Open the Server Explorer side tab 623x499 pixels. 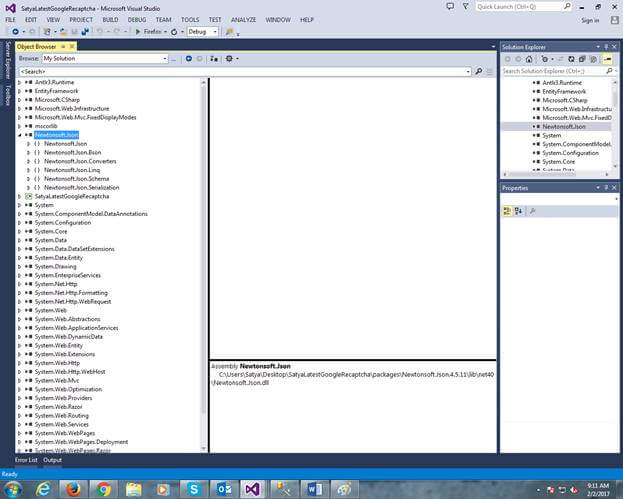(x=8, y=60)
